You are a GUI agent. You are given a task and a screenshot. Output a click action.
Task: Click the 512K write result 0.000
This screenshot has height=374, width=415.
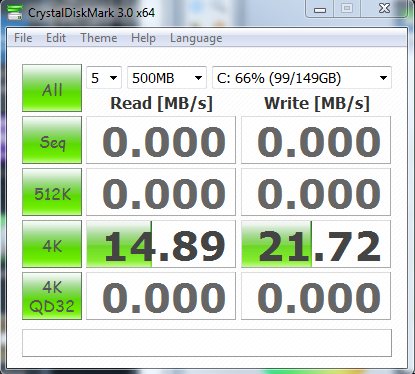point(316,192)
